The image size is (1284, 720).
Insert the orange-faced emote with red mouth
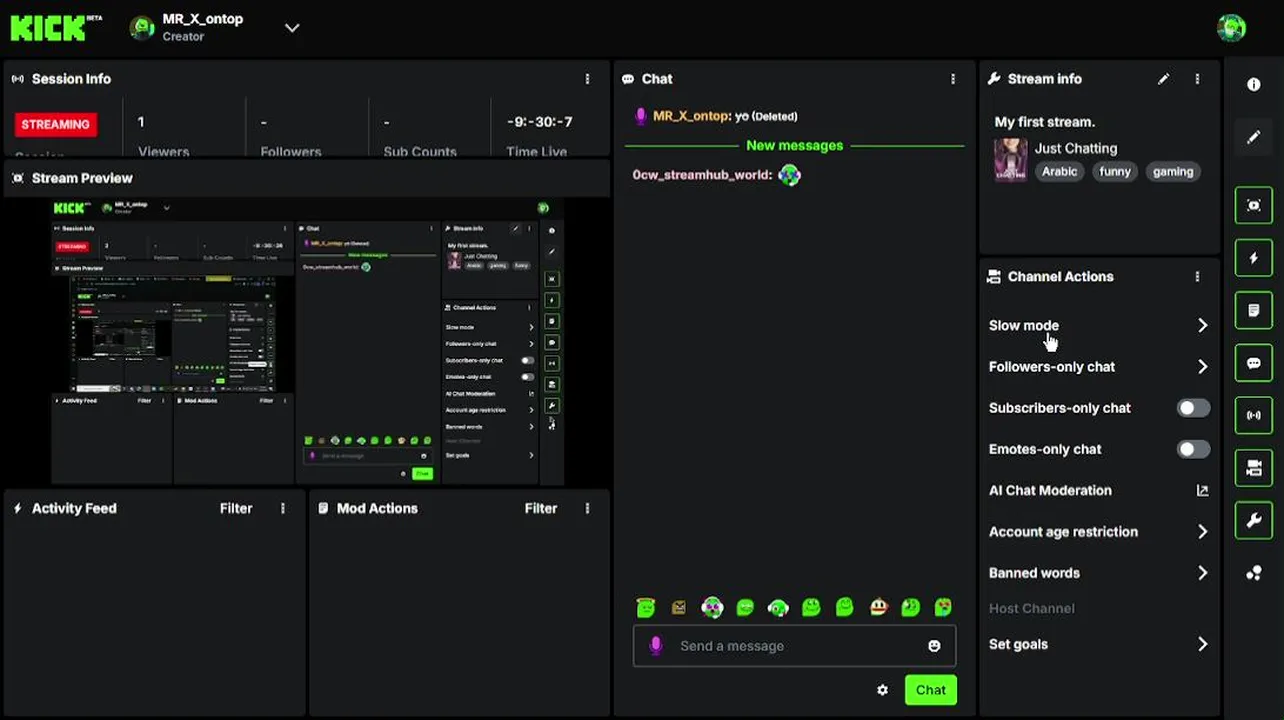878,607
